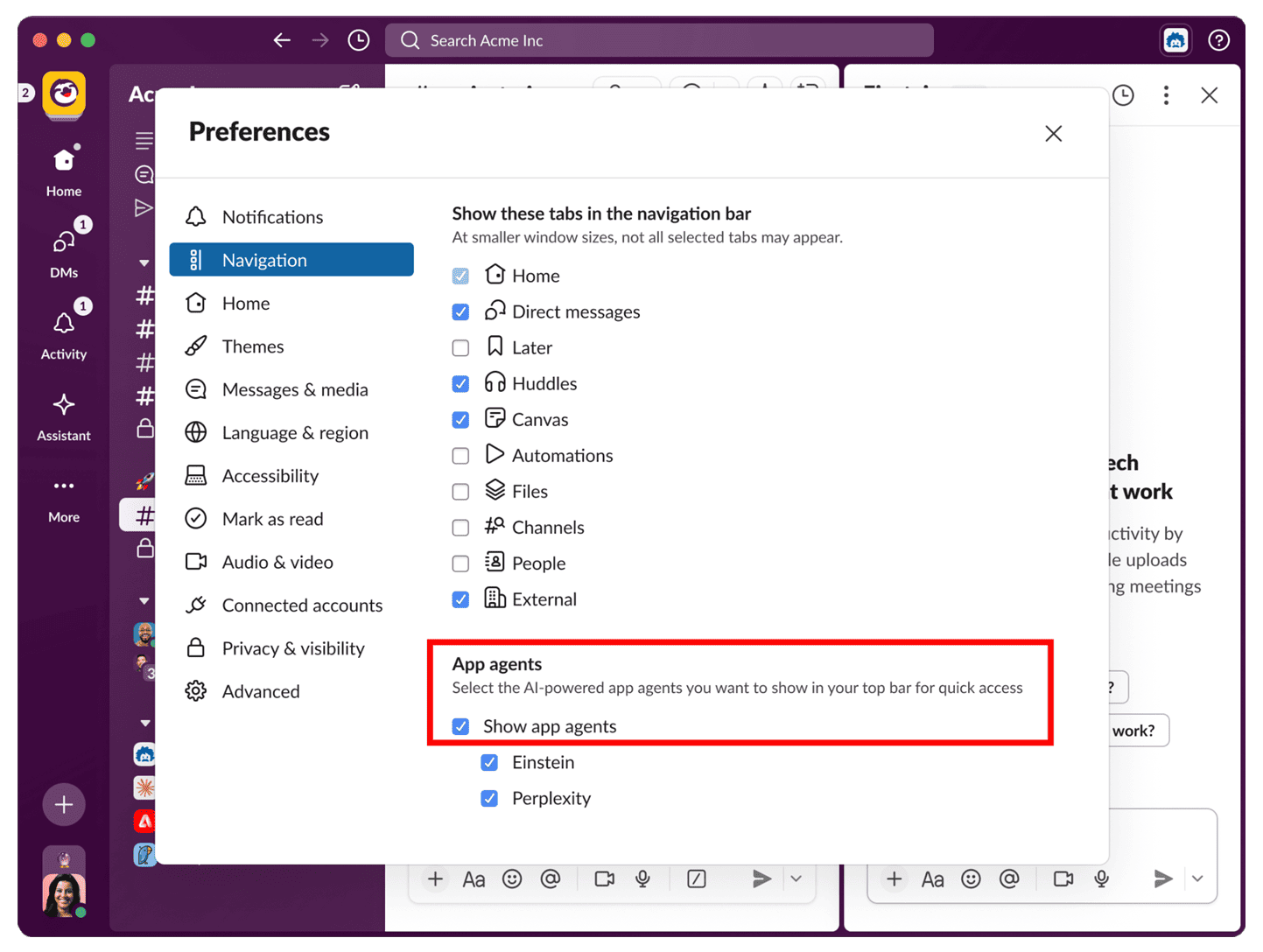
Task: Uncheck Direct messages tab checkbox
Action: [x=460, y=311]
